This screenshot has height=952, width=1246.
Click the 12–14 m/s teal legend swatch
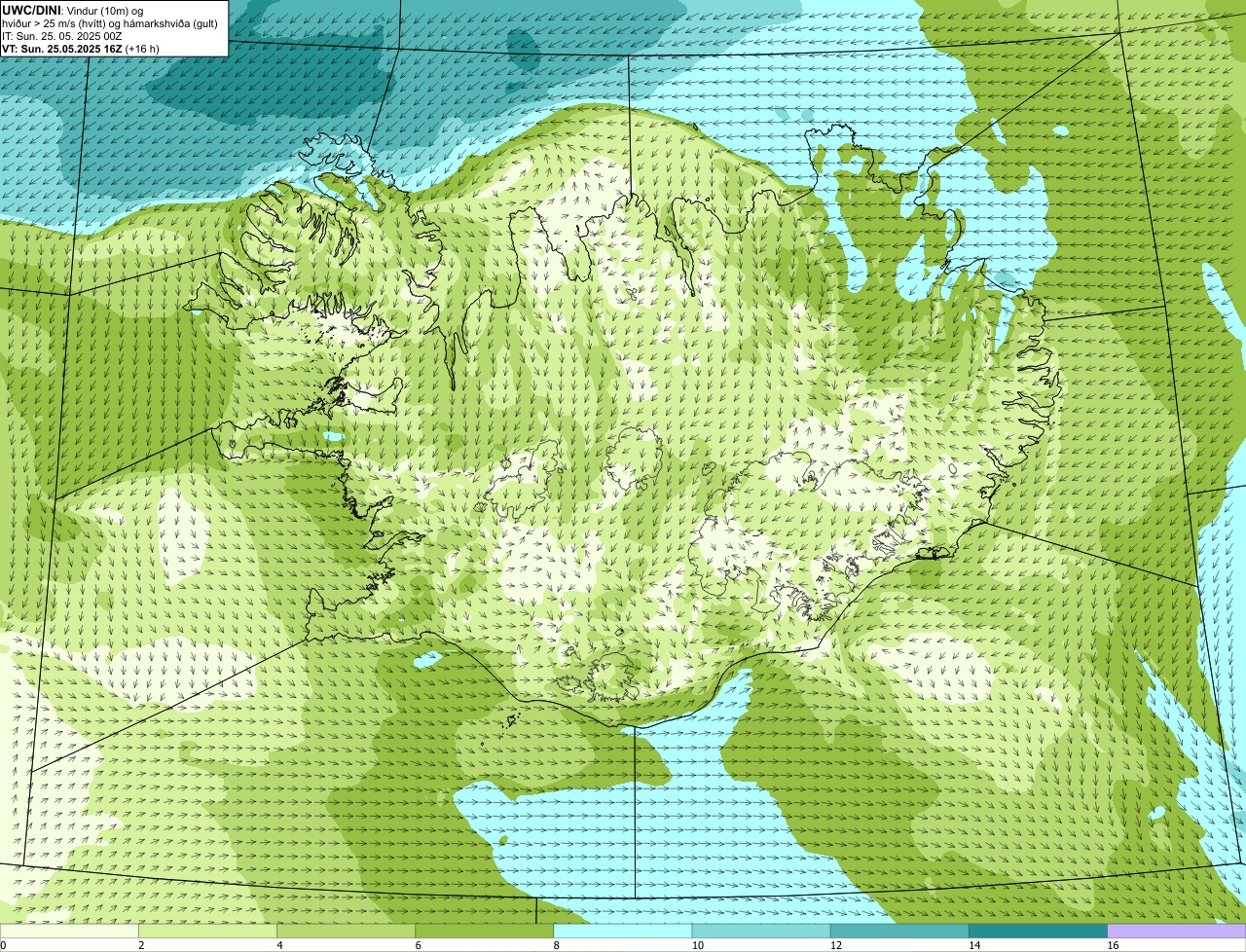coord(899,932)
